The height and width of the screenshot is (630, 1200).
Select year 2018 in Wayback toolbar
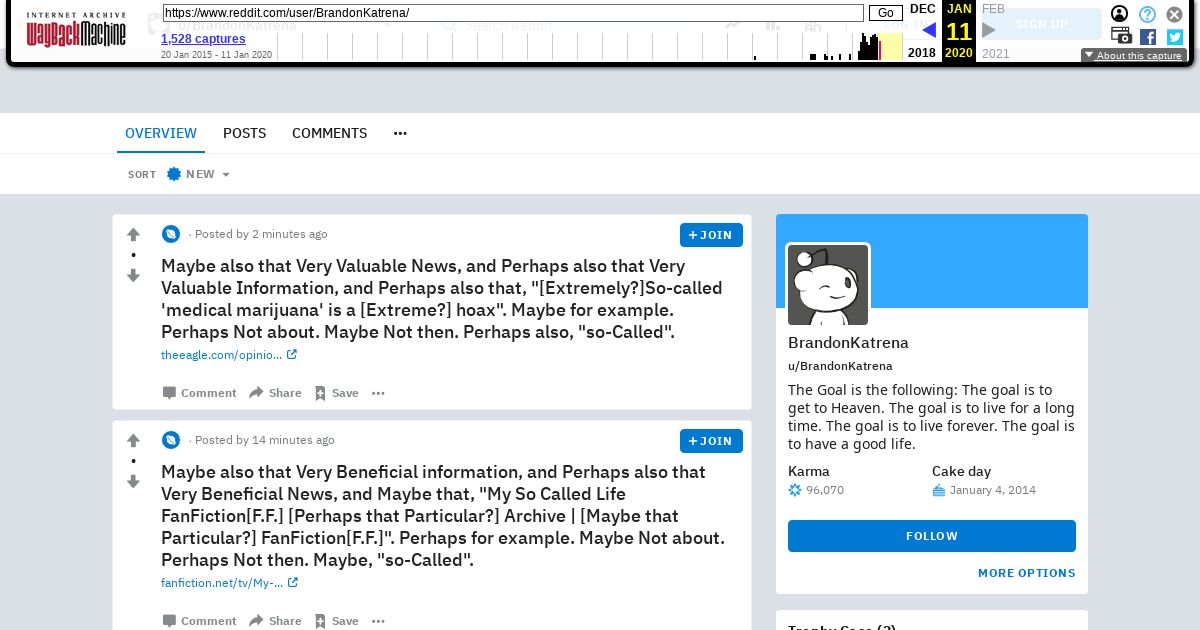pyautogui.click(x=922, y=53)
